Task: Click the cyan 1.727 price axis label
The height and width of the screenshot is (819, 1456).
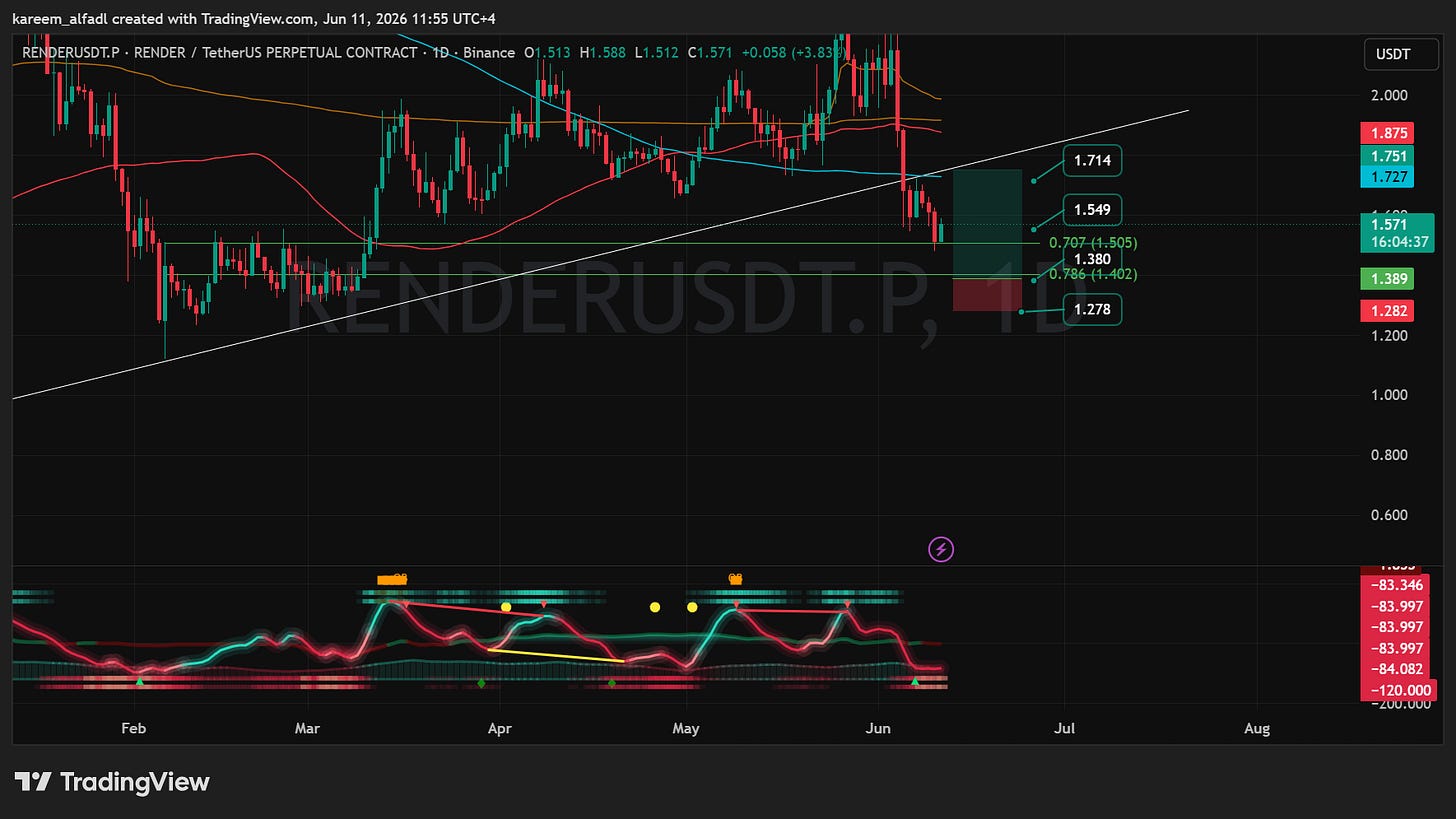Action: point(1385,176)
